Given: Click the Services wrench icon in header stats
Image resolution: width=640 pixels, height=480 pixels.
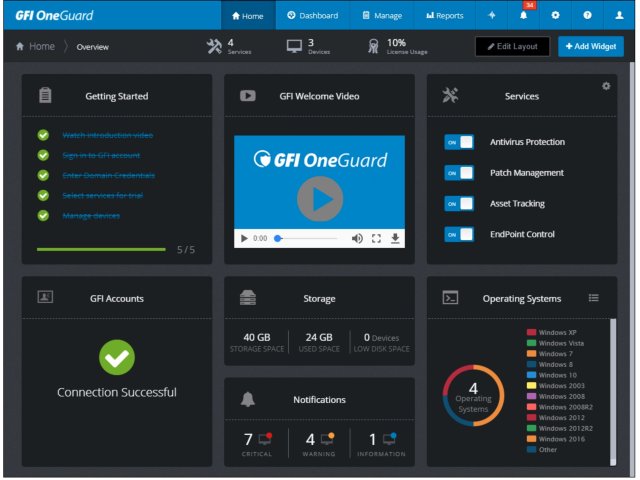Looking at the screenshot, I should (x=214, y=46).
